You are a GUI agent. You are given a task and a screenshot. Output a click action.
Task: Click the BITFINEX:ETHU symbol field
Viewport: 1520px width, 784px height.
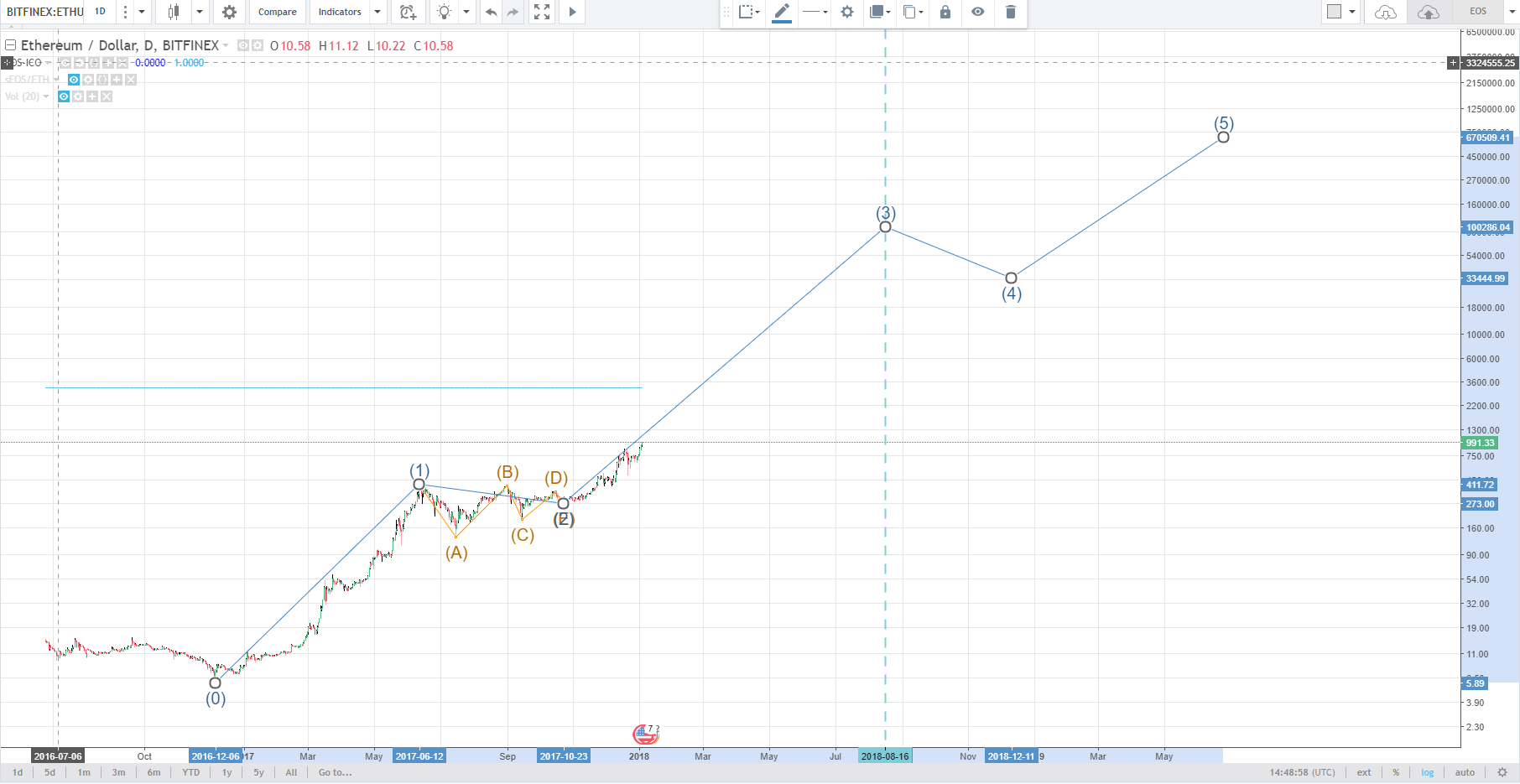pos(44,12)
